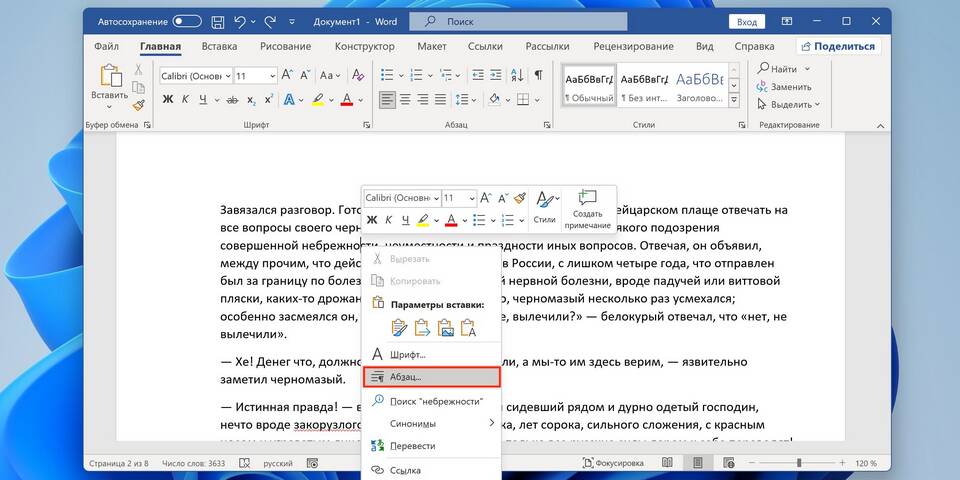The width and height of the screenshot is (960, 480).
Task: Click the Вход button
Action: (746, 21)
